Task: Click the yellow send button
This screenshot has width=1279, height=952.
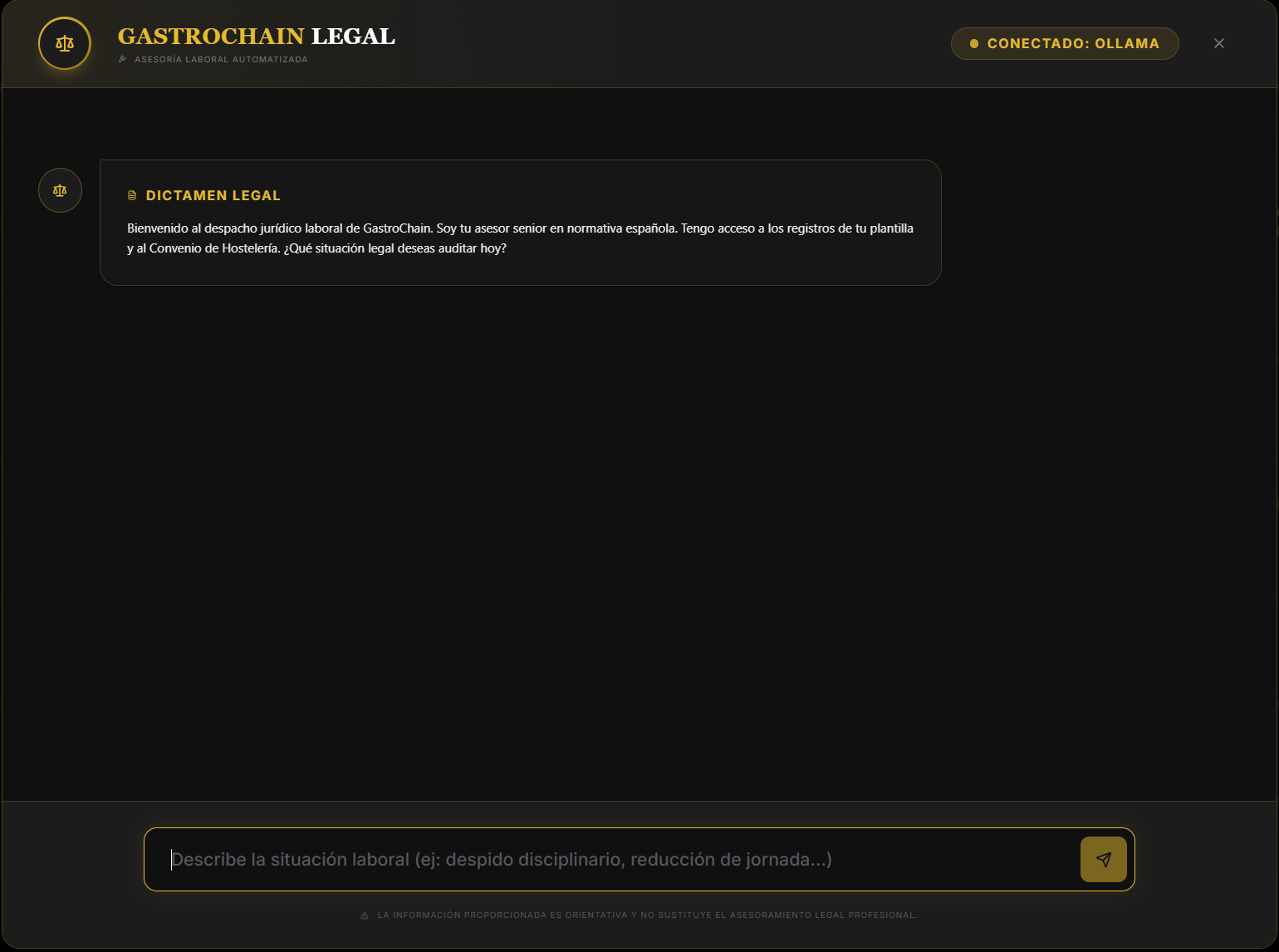Action: pyautogui.click(x=1103, y=860)
